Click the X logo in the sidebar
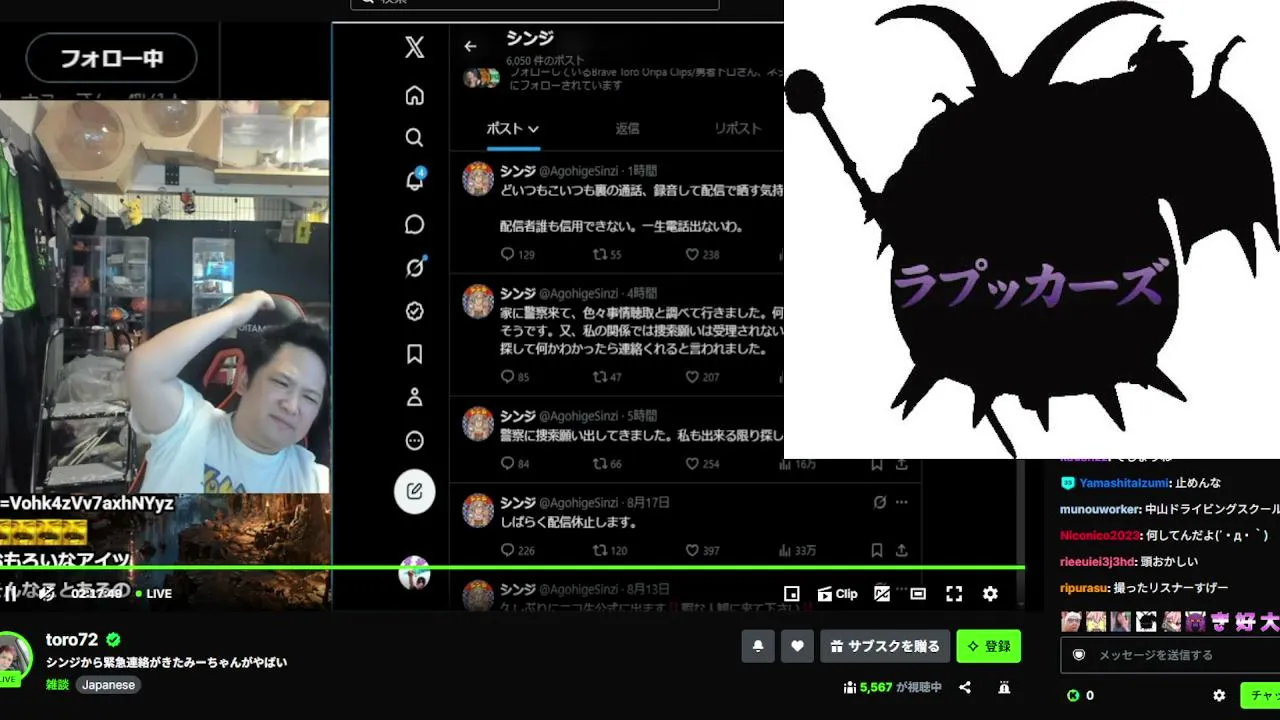This screenshot has height=720, width=1280. pyautogui.click(x=414, y=47)
